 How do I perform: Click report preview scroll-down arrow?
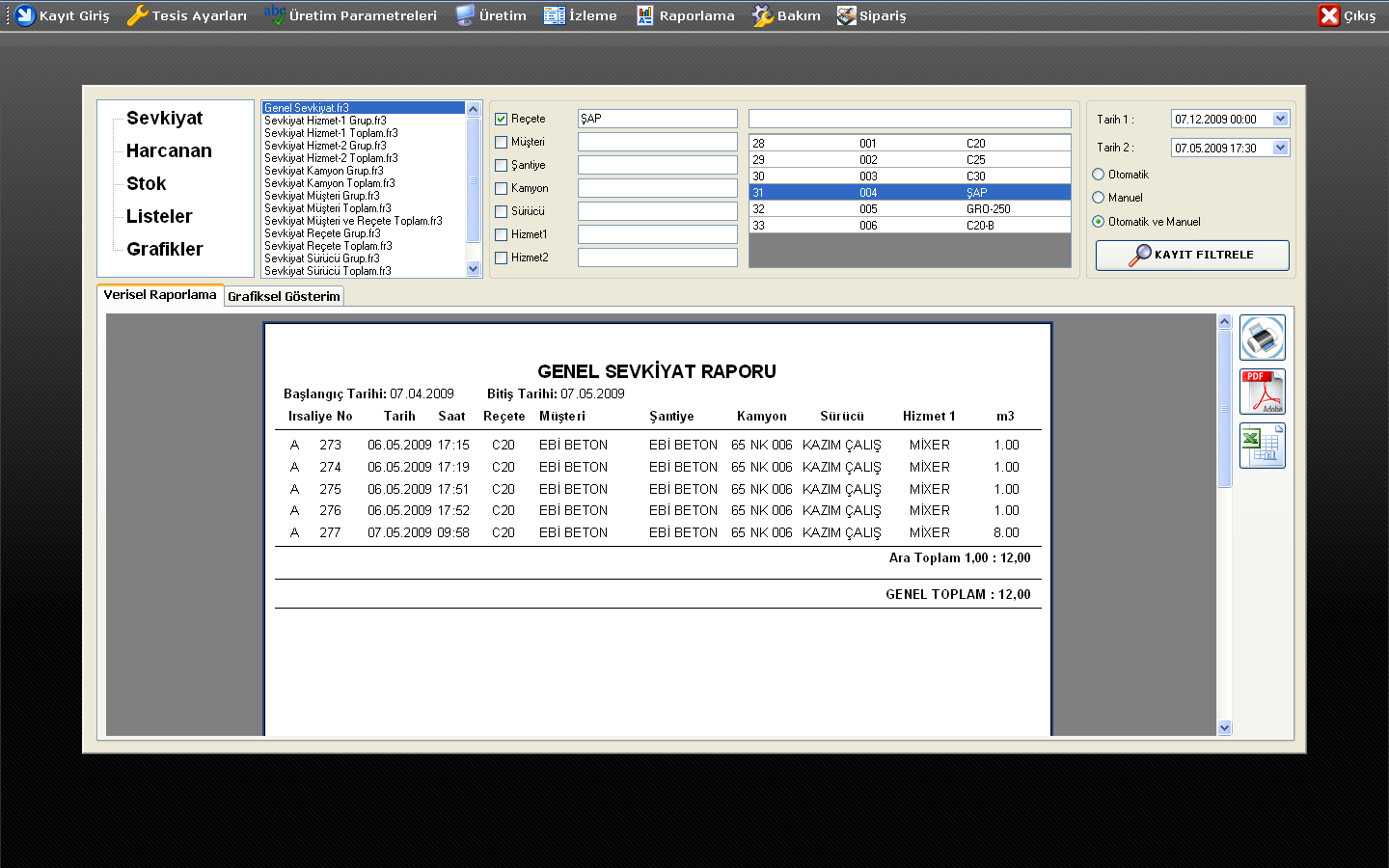click(x=1225, y=728)
